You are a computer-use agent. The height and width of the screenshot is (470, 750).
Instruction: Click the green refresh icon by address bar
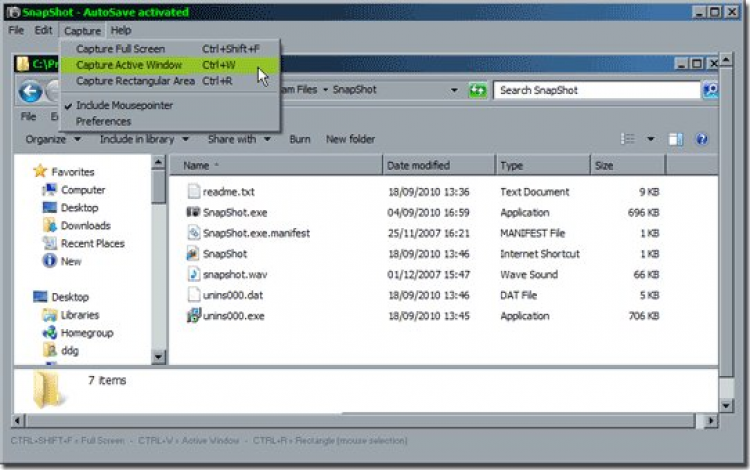[x=477, y=90]
